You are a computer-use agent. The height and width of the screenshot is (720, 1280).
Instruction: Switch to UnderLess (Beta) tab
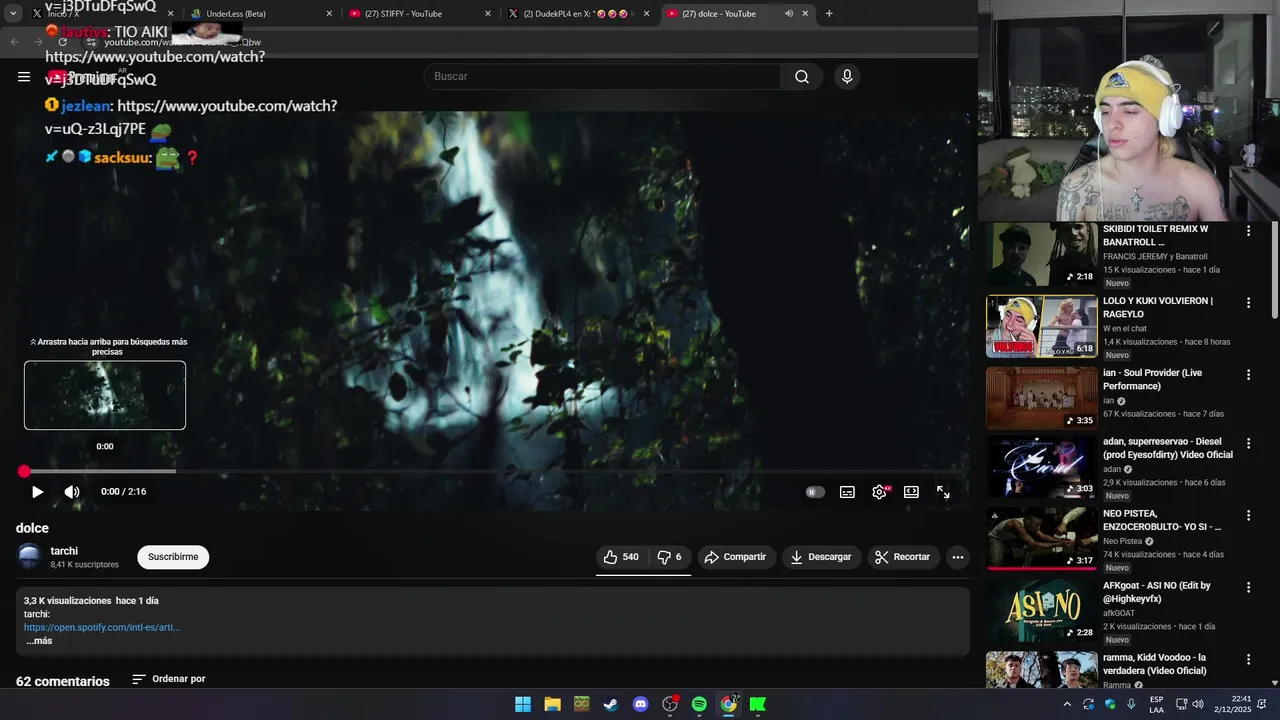pos(260,14)
